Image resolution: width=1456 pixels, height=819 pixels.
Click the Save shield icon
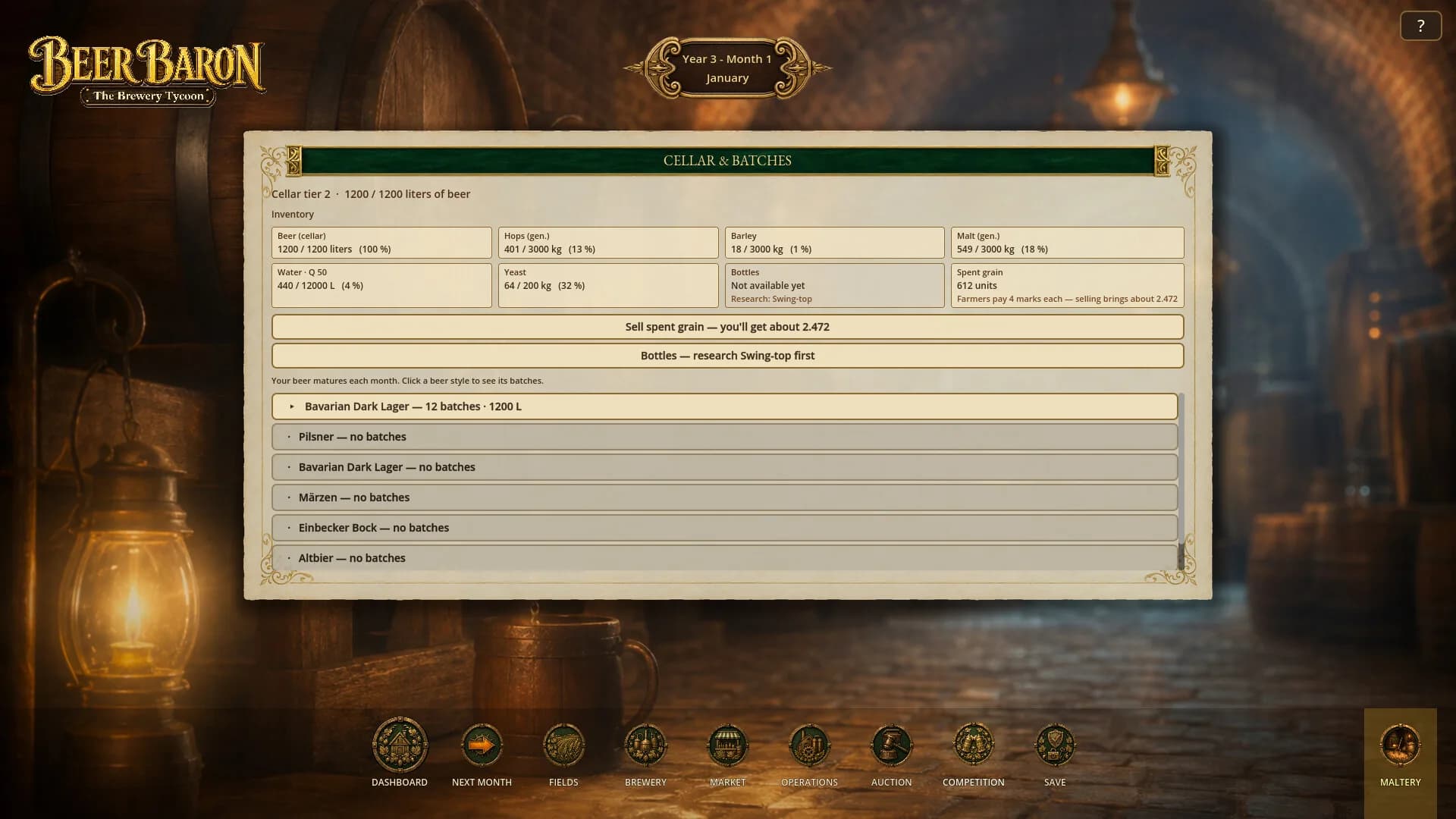(1055, 745)
